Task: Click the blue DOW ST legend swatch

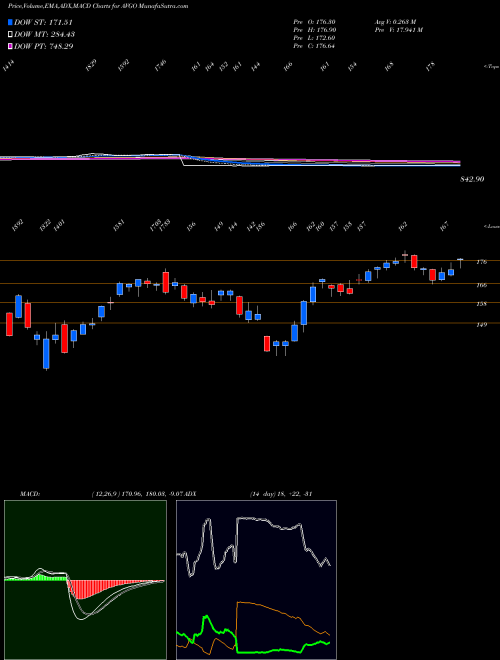Action: 10,22
